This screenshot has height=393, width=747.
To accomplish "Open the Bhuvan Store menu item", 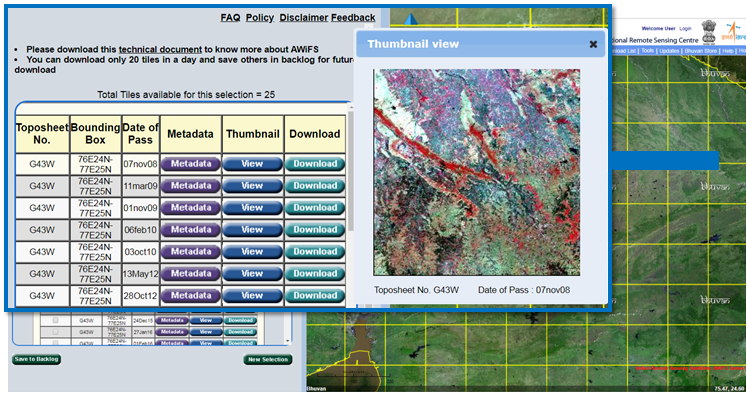I will tap(700, 50).
